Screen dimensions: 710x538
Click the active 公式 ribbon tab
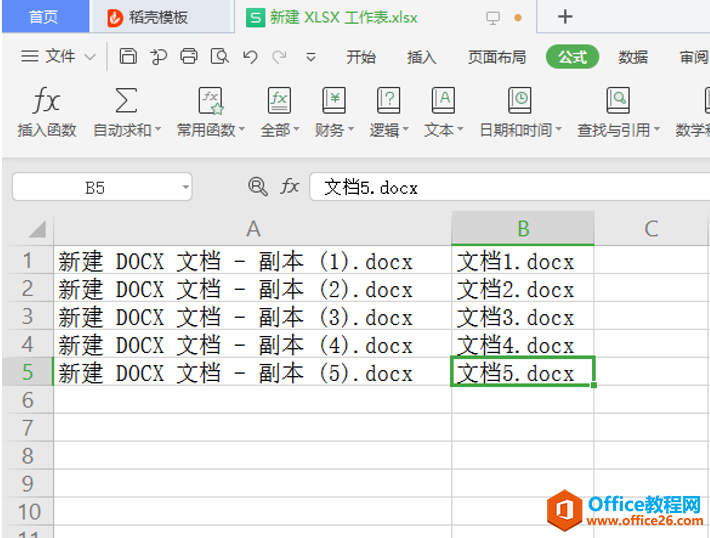572,57
